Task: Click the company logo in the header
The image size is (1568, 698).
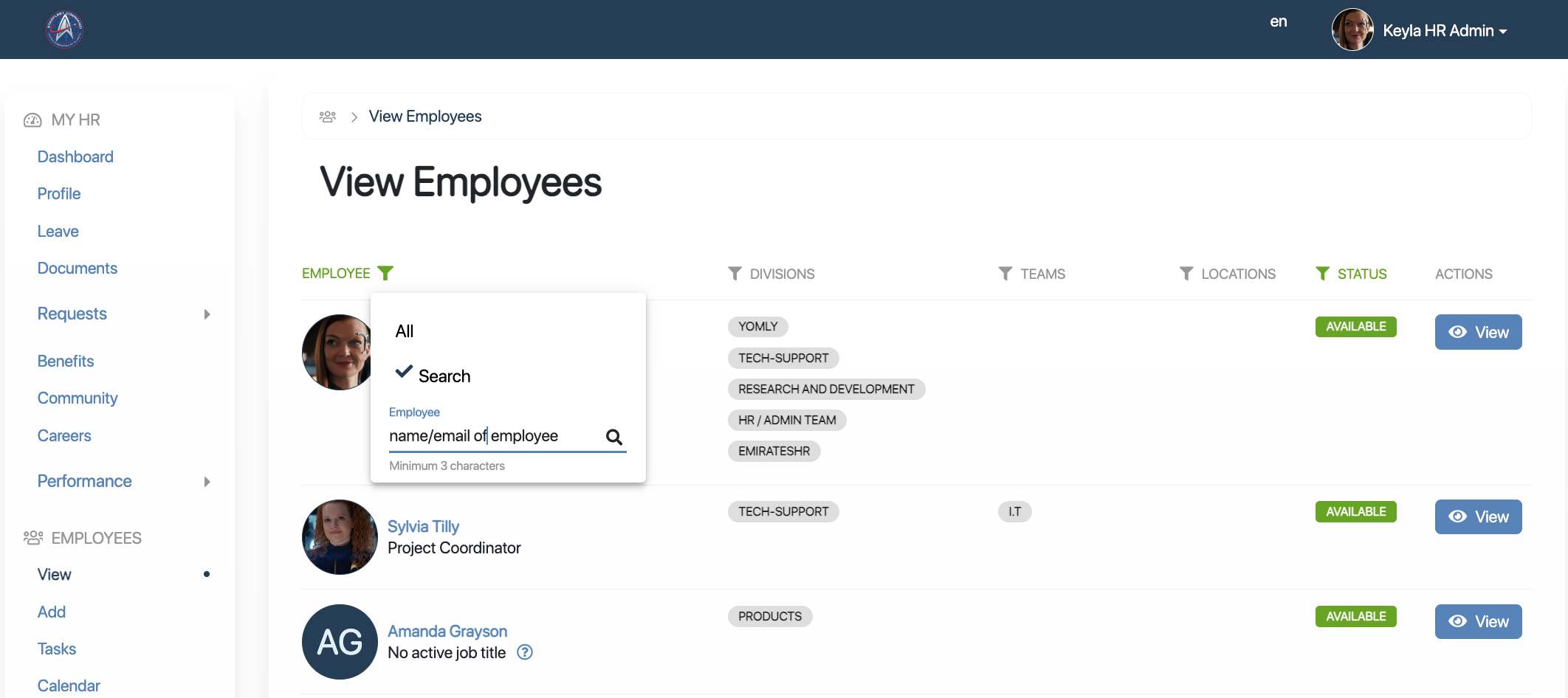Action: [65, 30]
